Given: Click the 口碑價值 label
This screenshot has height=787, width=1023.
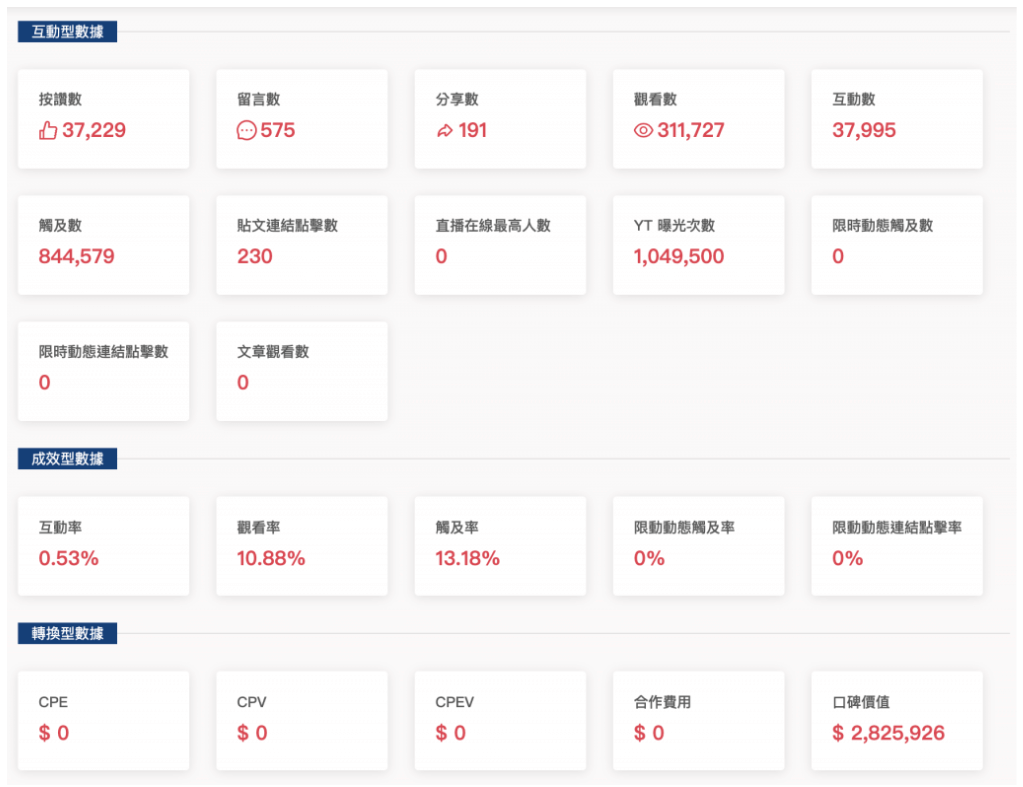Looking at the screenshot, I should (x=861, y=702).
